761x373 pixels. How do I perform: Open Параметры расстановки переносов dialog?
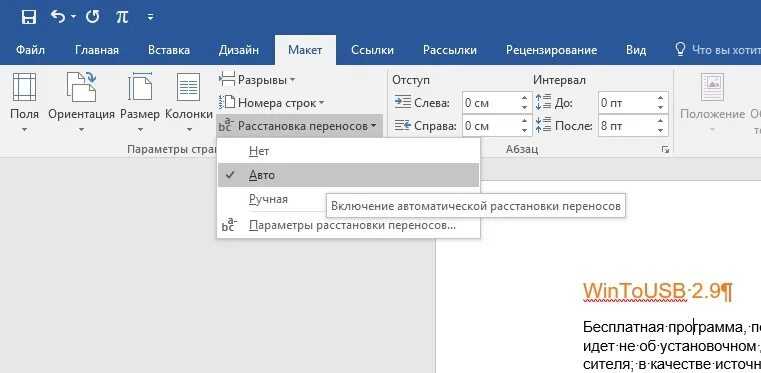click(348, 226)
